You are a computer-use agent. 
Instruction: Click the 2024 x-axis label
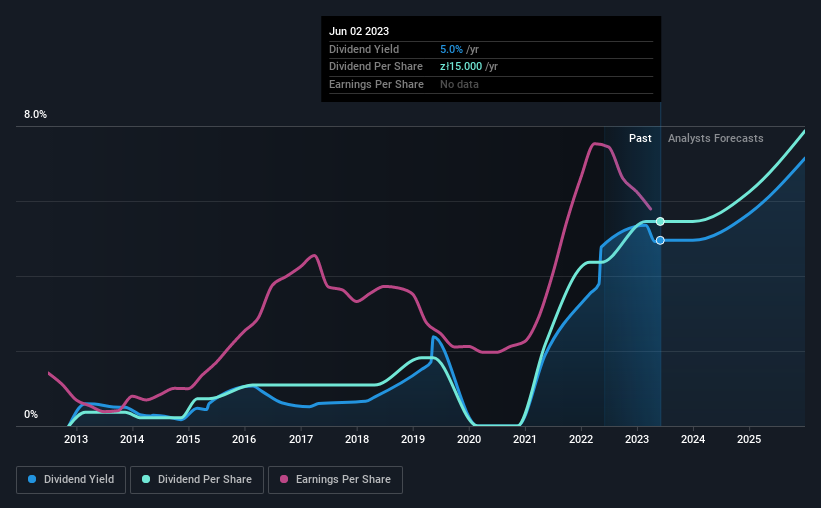click(x=693, y=439)
